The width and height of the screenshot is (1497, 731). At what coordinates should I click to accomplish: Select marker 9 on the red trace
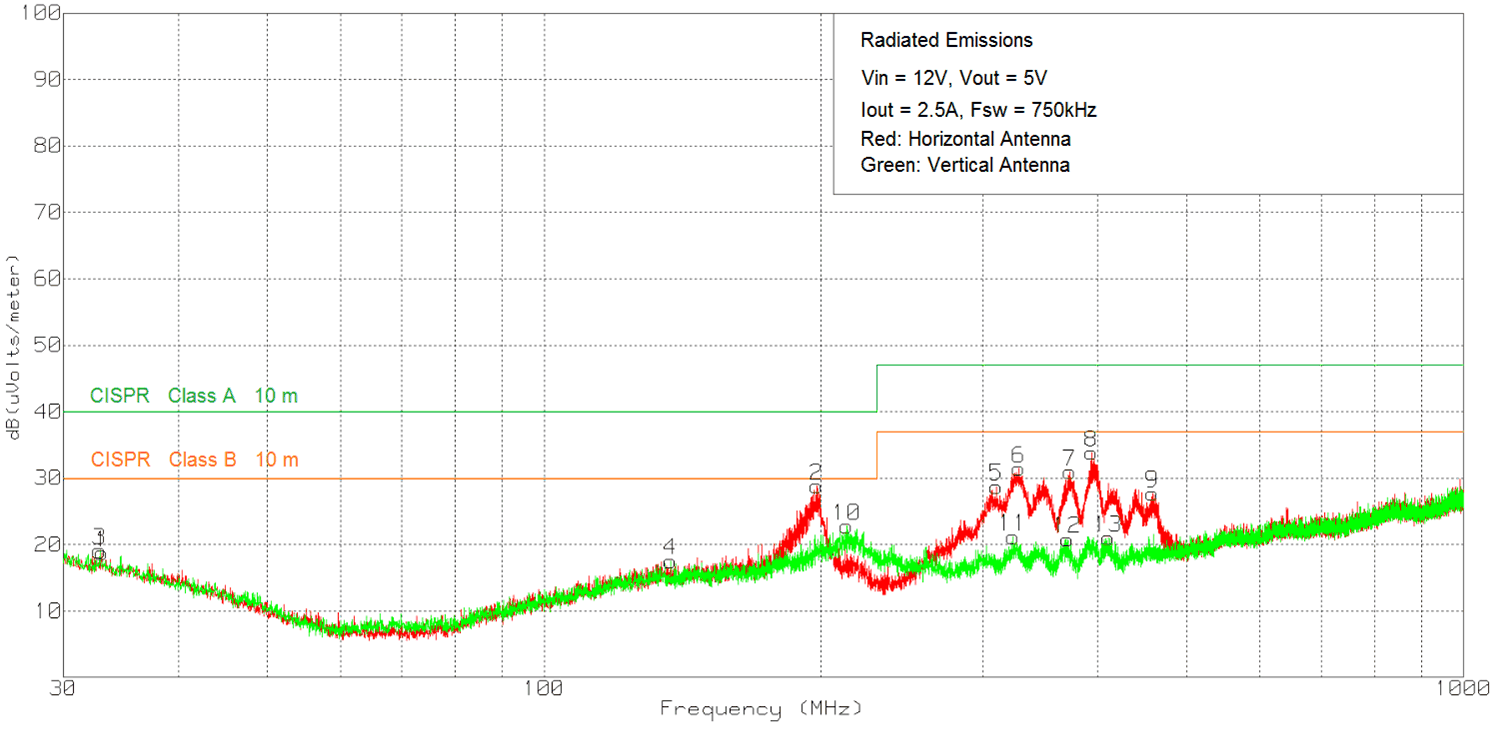pos(1151,496)
